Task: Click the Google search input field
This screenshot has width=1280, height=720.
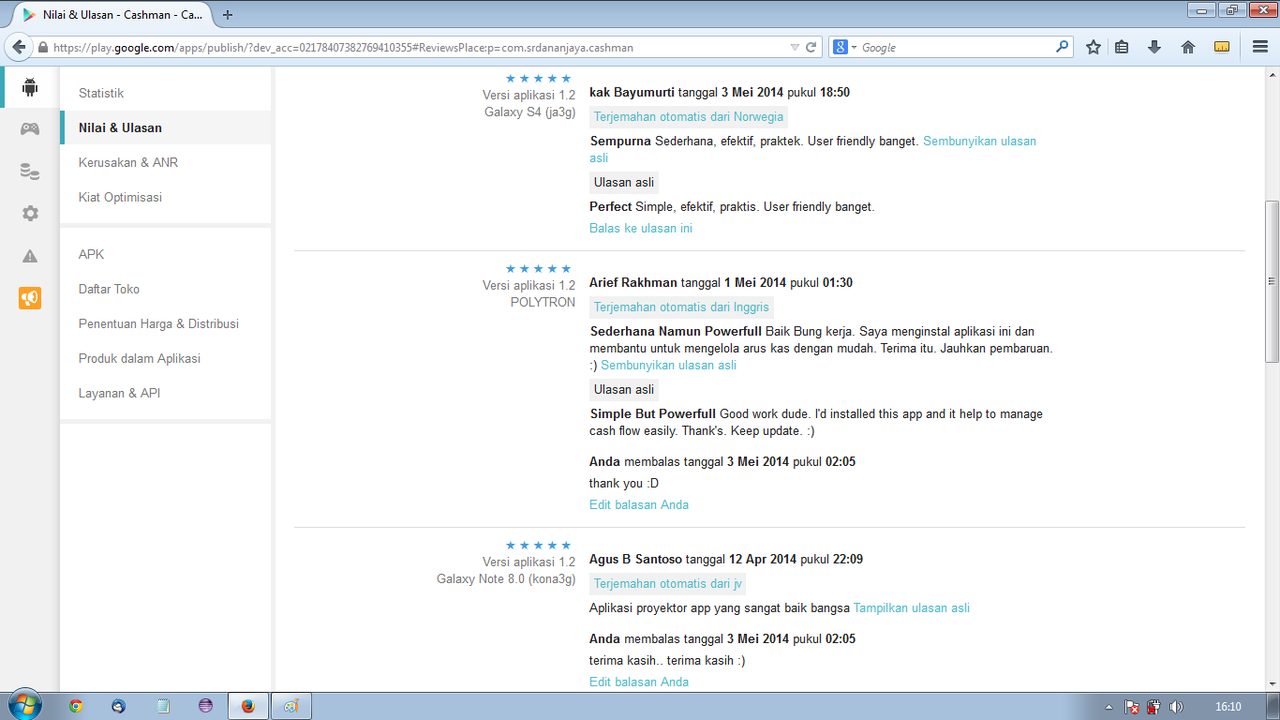Action: 955,47
